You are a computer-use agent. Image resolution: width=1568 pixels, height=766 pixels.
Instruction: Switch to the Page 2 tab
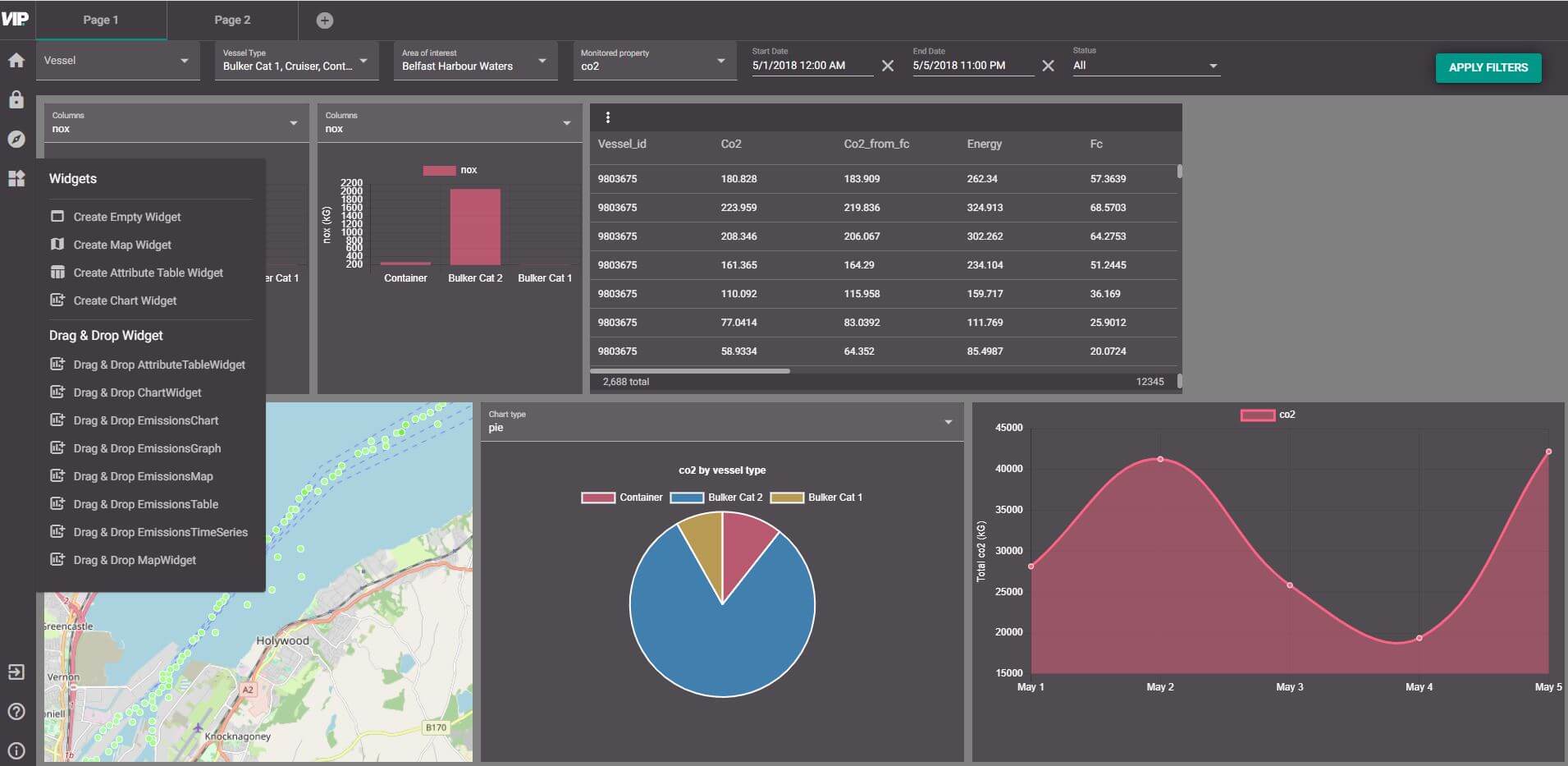[x=232, y=20]
